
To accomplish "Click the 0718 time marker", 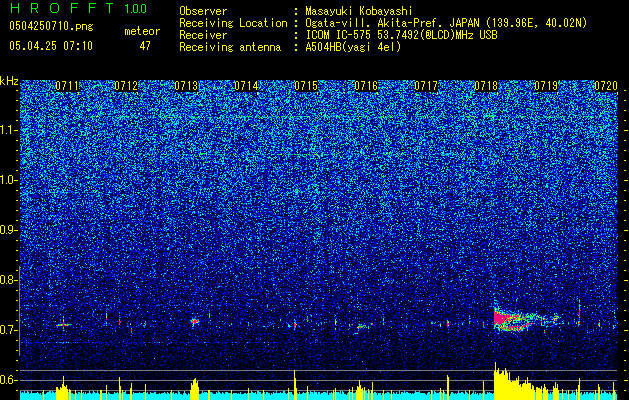I will click(x=486, y=86).
